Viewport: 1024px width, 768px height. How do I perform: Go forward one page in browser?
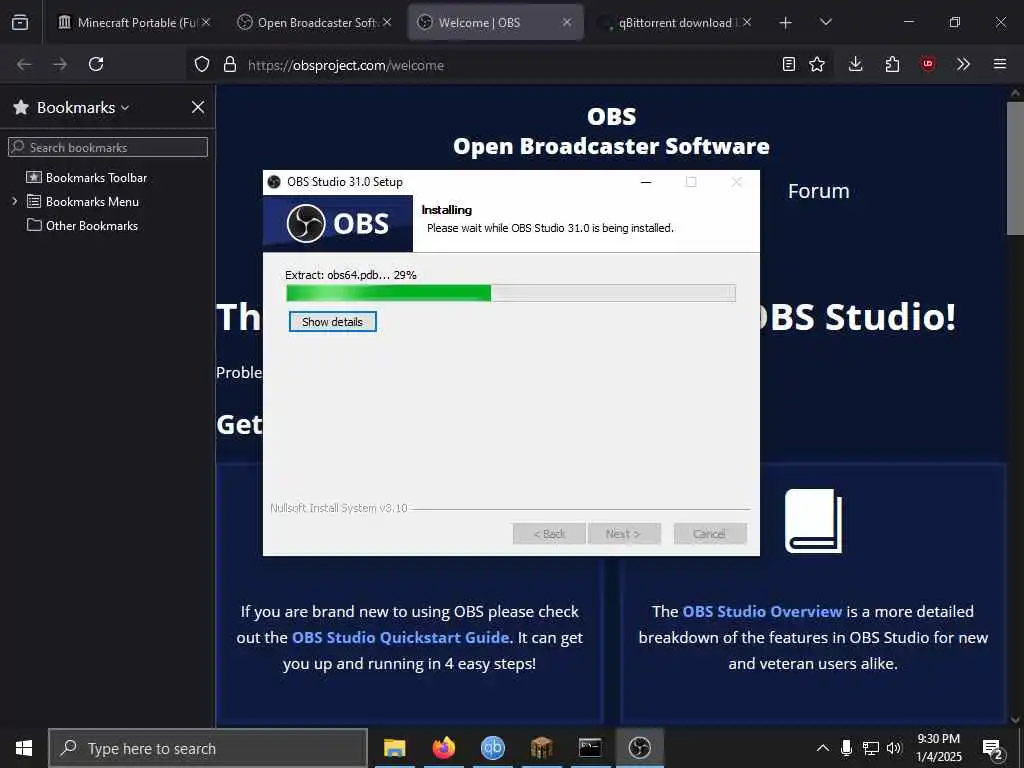(60, 64)
